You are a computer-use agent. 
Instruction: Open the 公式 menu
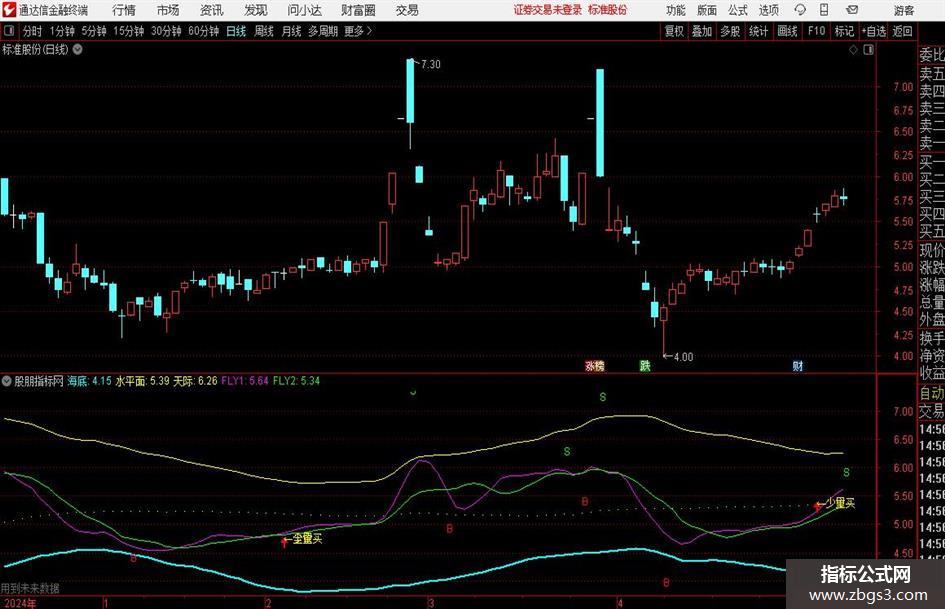click(x=738, y=10)
